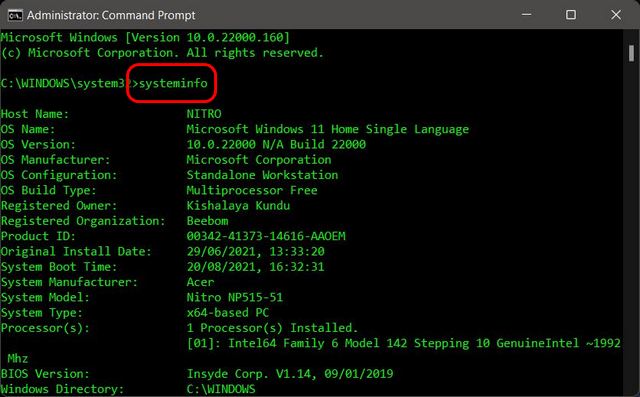The width and height of the screenshot is (640, 397).
Task: Click the Windows Directory value C:\WINDOWS
Action: click(221, 389)
